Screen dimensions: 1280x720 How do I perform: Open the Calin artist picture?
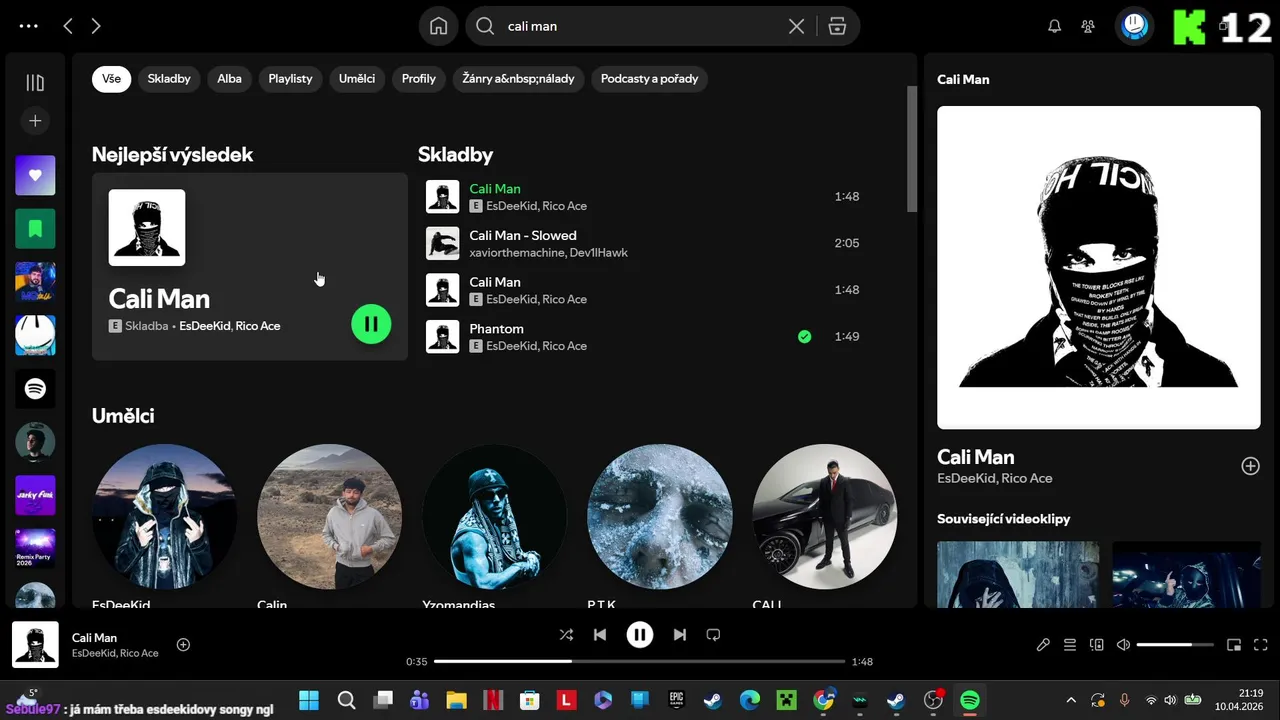pyautogui.click(x=329, y=516)
